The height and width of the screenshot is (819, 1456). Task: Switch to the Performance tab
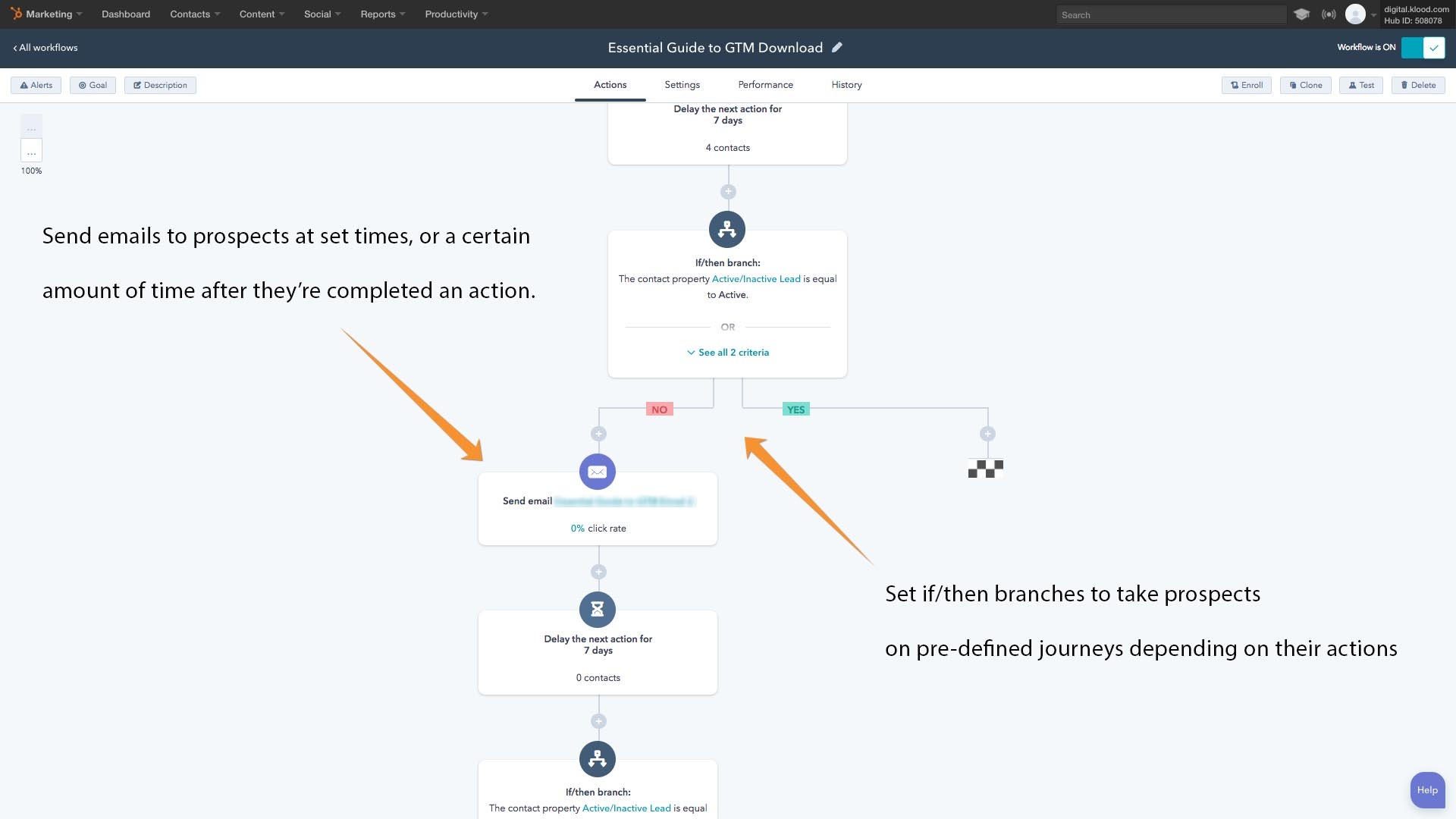(x=765, y=85)
